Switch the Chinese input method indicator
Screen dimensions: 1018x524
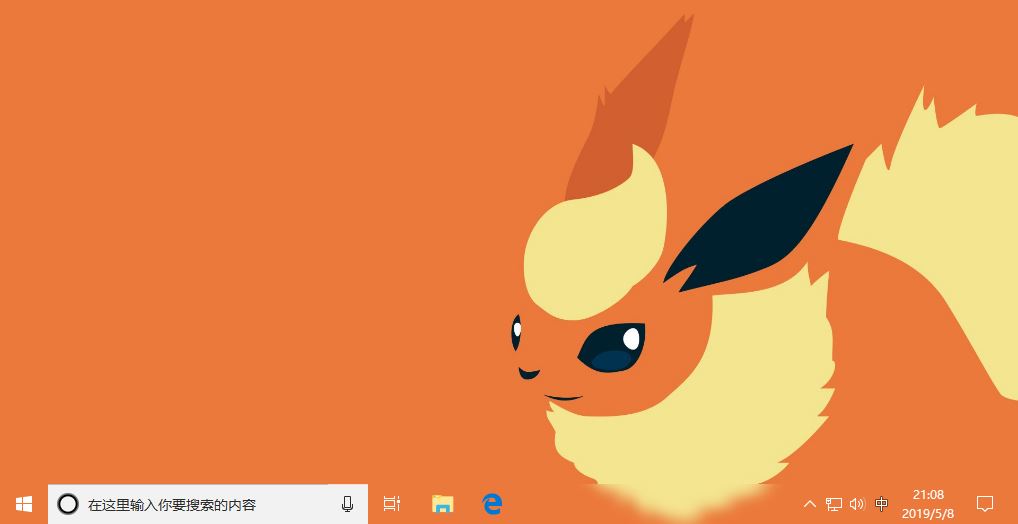click(882, 504)
